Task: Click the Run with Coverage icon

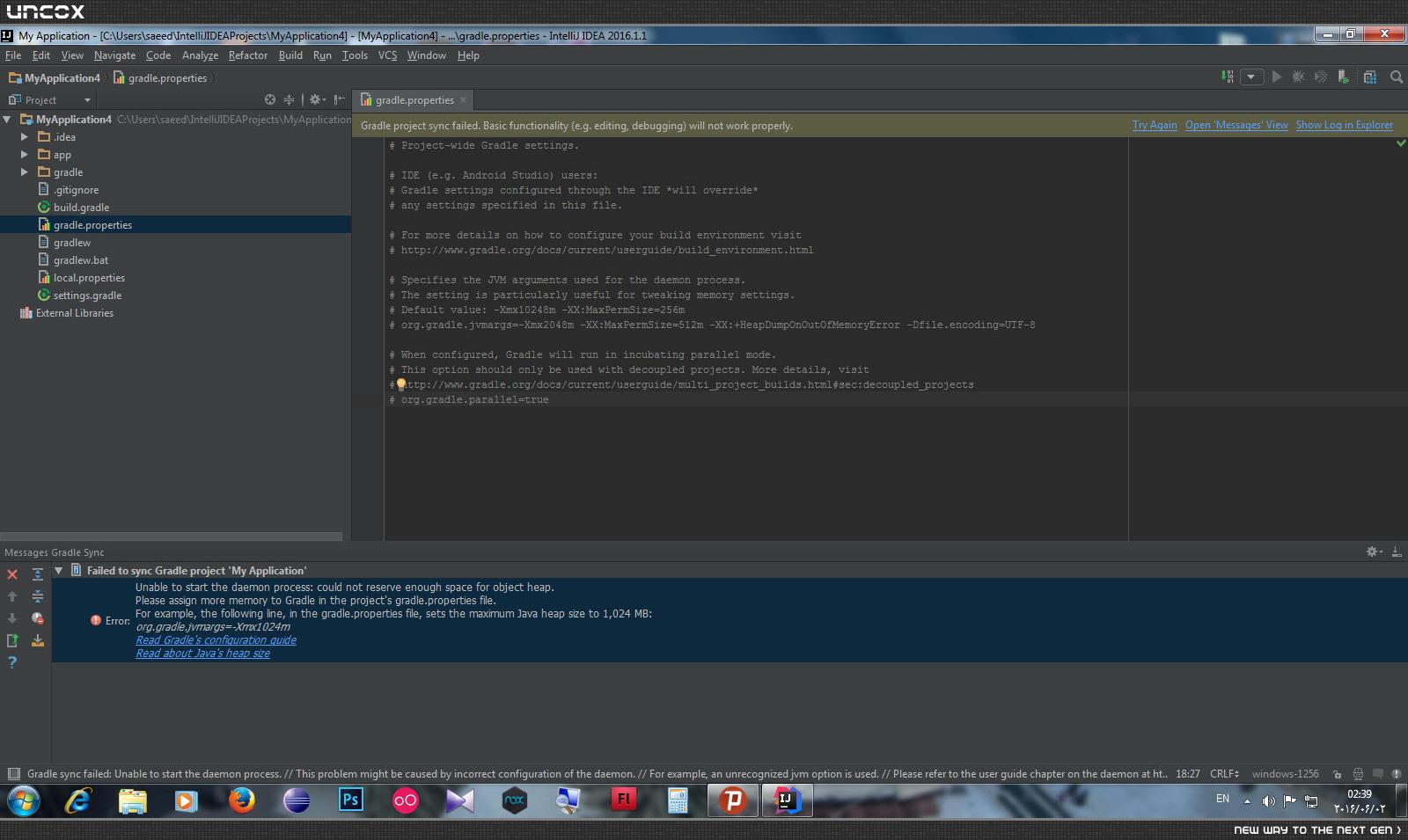Action: [1321, 77]
